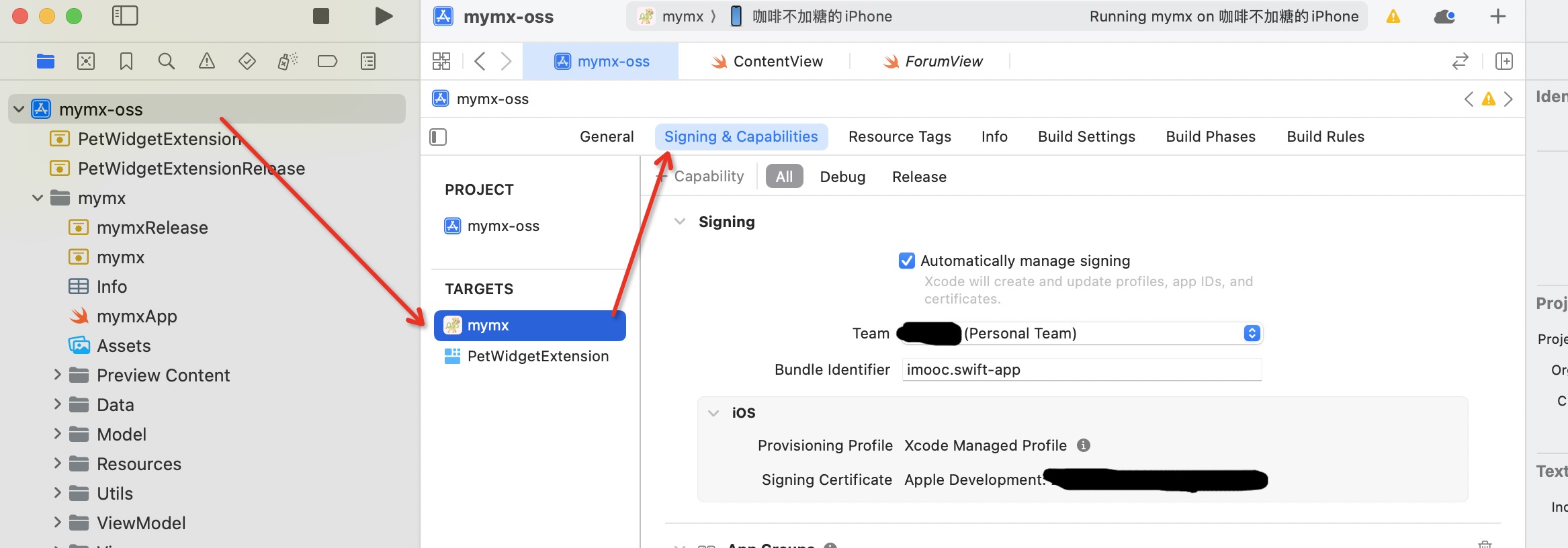
Task: Click the Bundle Identifier field
Action: click(x=1082, y=369)
